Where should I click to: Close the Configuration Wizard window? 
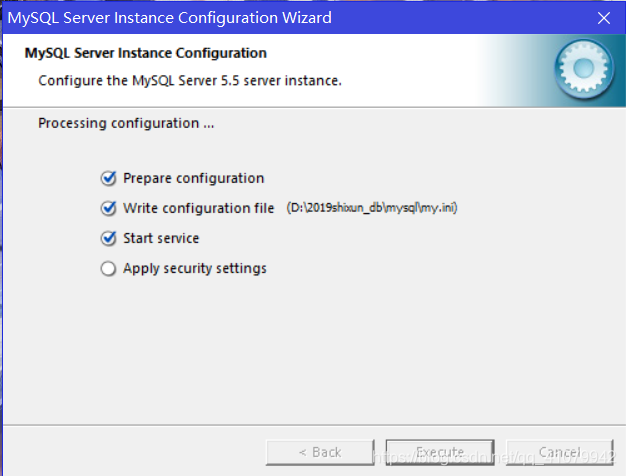click(604, 18)
